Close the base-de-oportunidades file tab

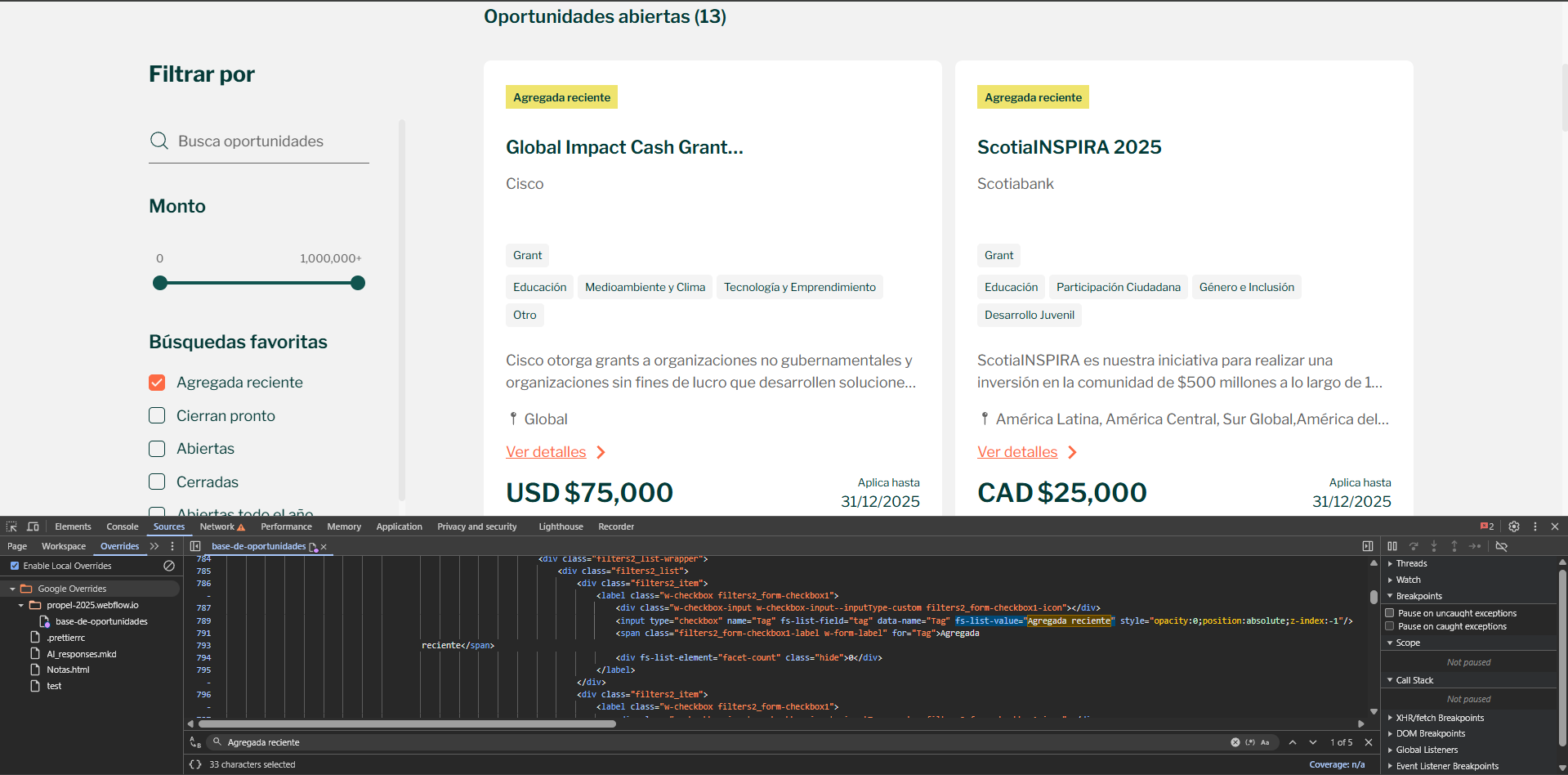pyautogui.click(x=324, y=547)
